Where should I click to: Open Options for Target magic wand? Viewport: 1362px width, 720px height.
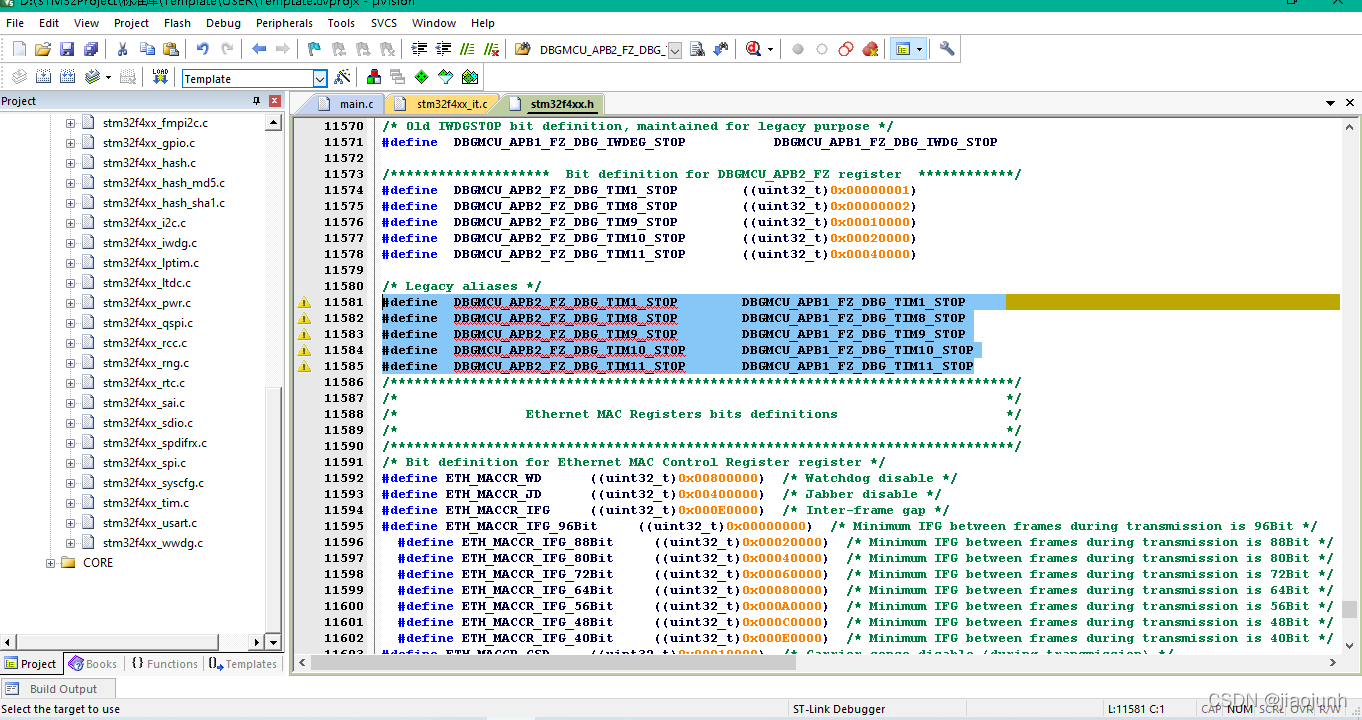(x=342, y=77)
